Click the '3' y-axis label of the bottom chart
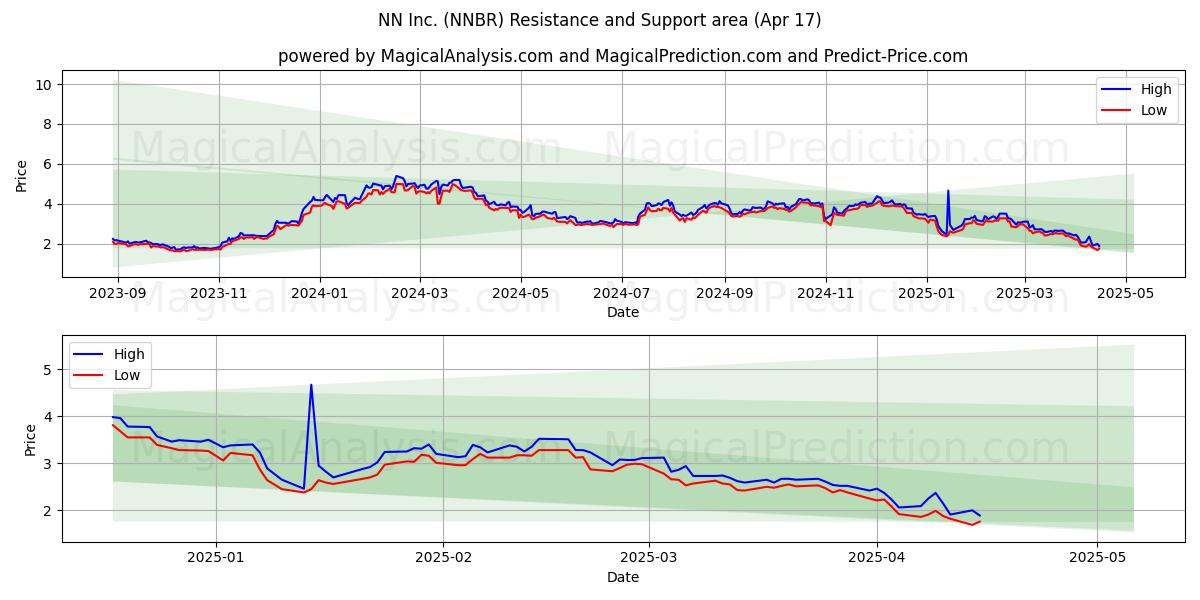 coord(47,464)
